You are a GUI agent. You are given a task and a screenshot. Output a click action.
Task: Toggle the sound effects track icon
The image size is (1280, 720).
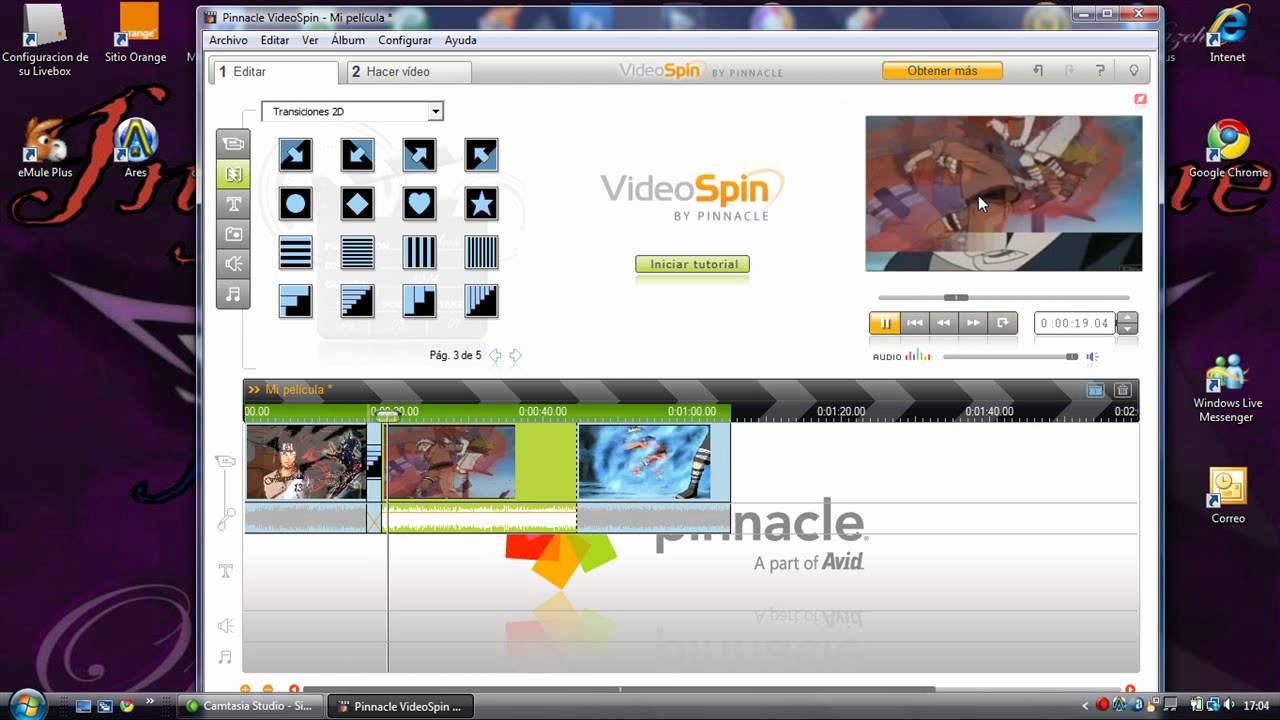pos(226,626)
